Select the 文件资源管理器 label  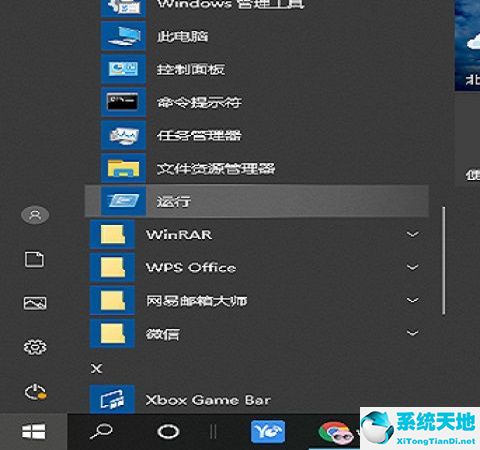point(216,168)
